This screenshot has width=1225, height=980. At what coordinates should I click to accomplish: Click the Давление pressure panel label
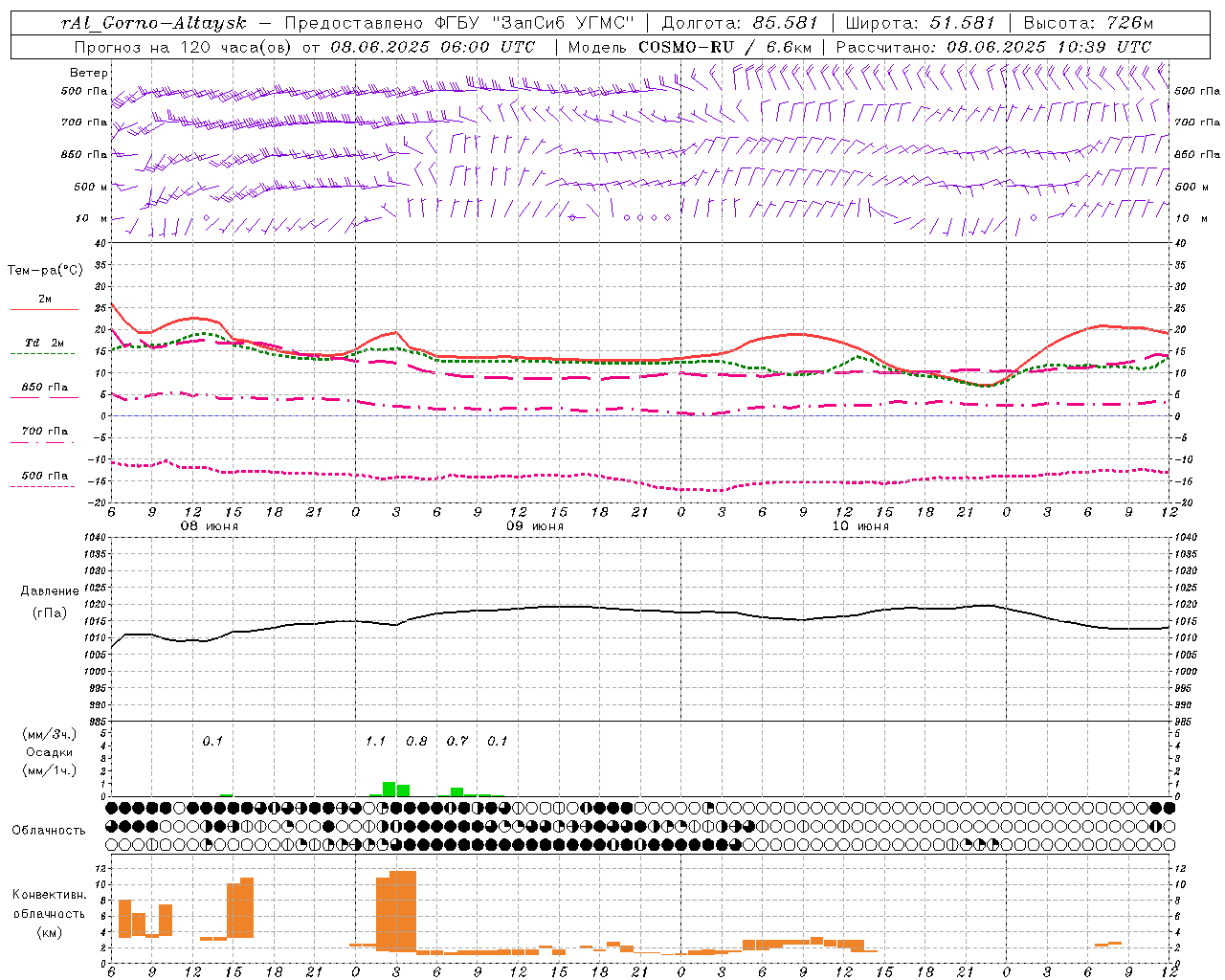tap(49, 591)
